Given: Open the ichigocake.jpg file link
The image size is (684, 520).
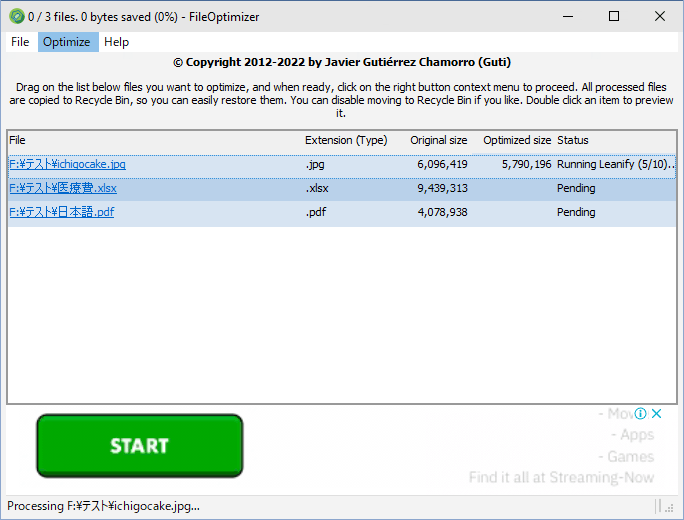Looking at the screenshot, I should (x=68, y=164).
